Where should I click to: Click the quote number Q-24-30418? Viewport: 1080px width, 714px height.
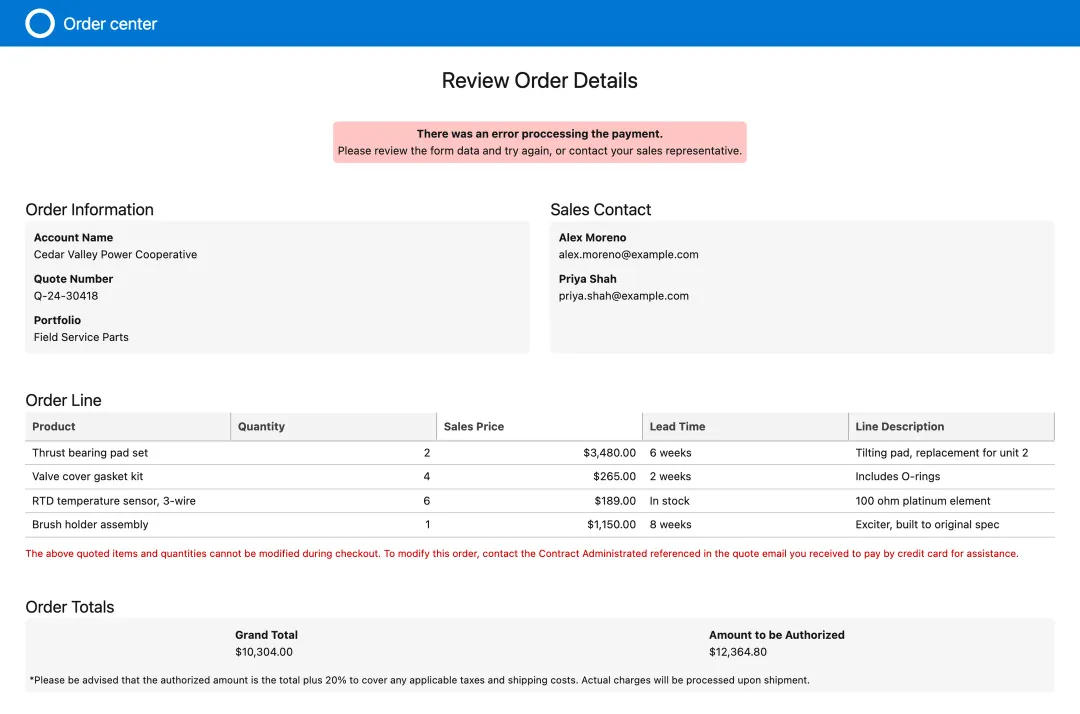coord(66,296)
